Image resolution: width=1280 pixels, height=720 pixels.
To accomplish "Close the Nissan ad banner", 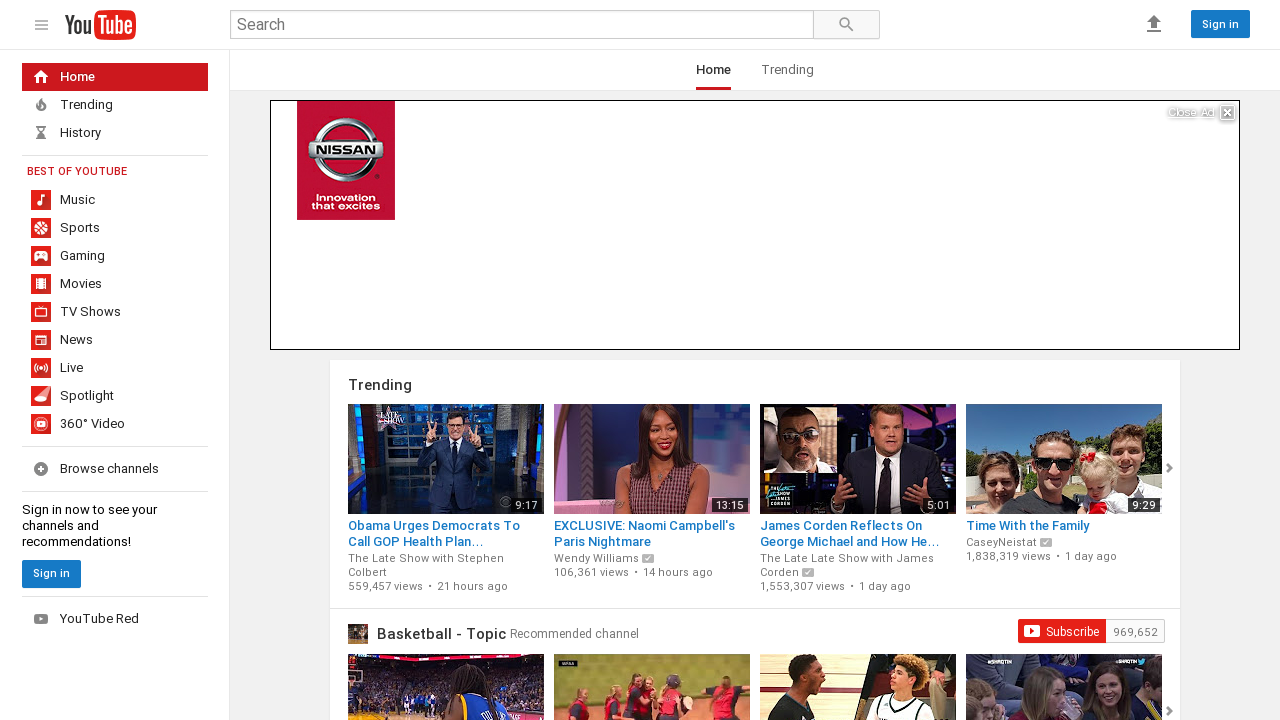I will [x=1227, y=113].
